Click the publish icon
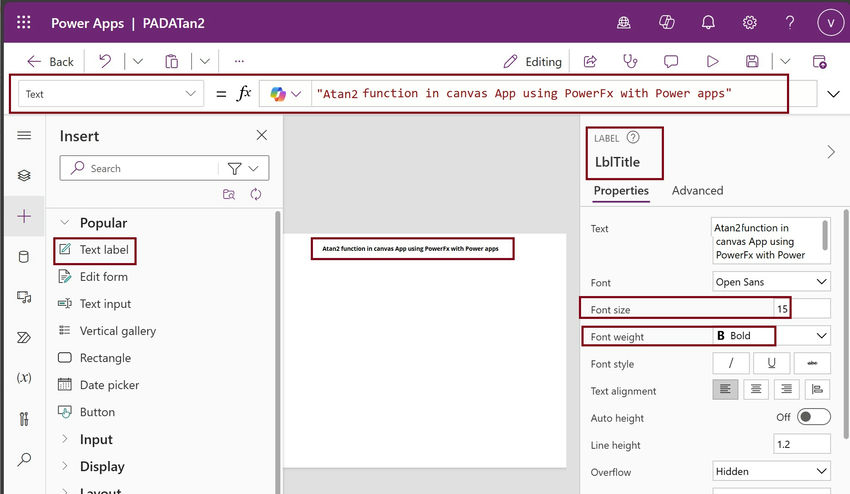Image resolution: width=850 pixels, height=494 pixels. click(x=820, y=61)
